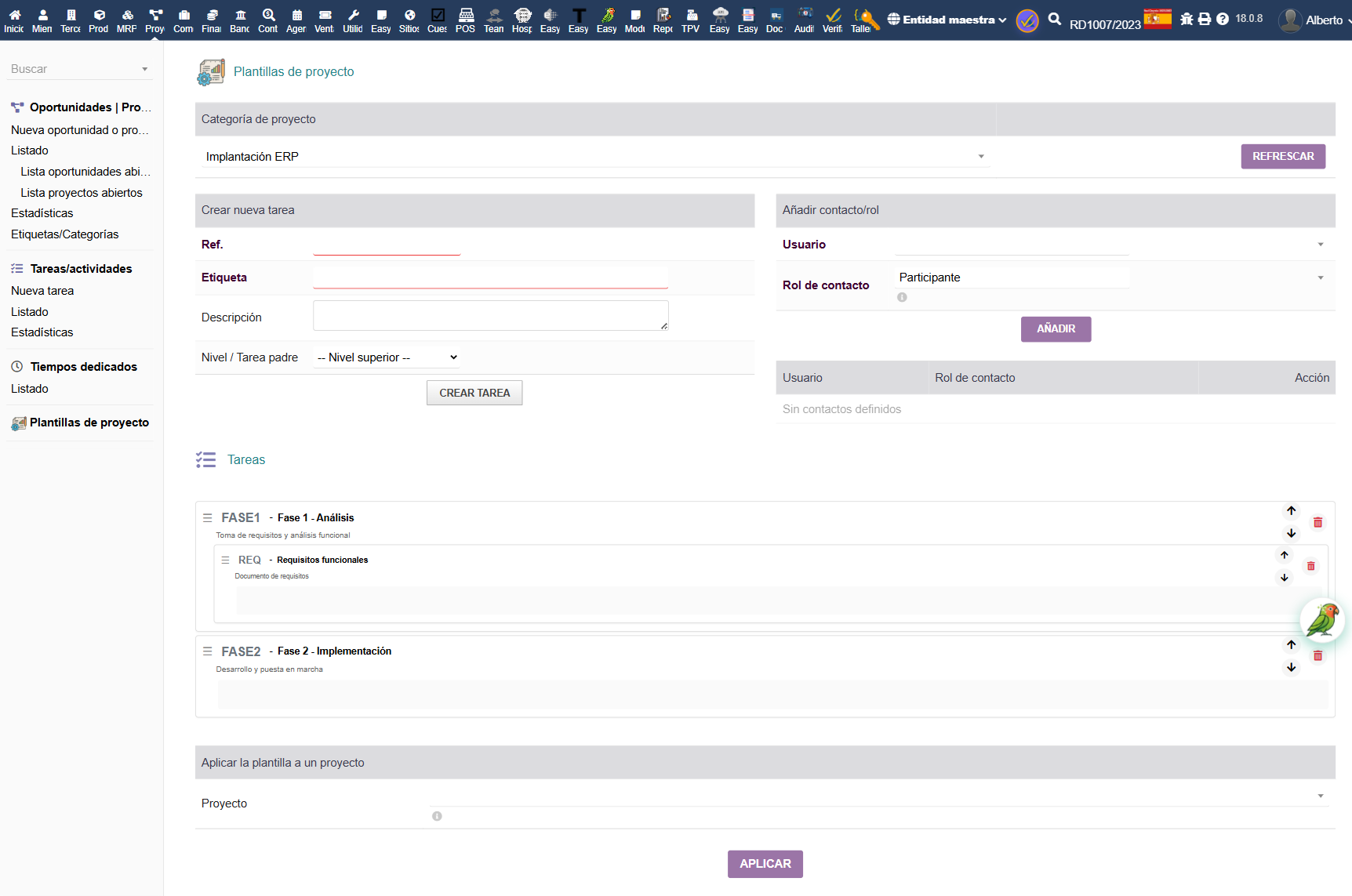Click the Spanish flag language icon
The width and height of the screenshot is (1352, 896).
pos(1158,19)
